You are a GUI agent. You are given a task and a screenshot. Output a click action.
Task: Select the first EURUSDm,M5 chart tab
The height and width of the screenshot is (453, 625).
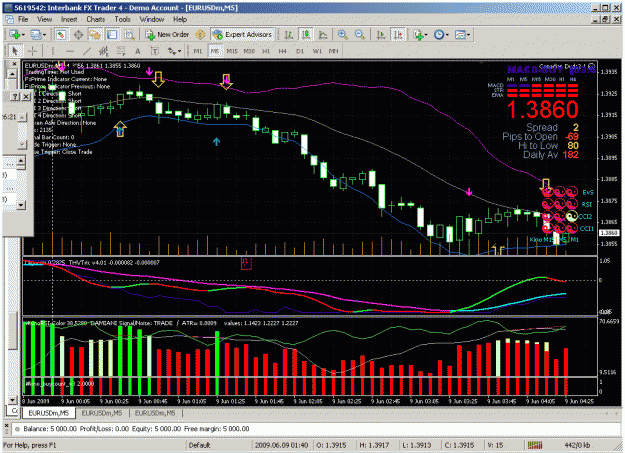point(48,413)
